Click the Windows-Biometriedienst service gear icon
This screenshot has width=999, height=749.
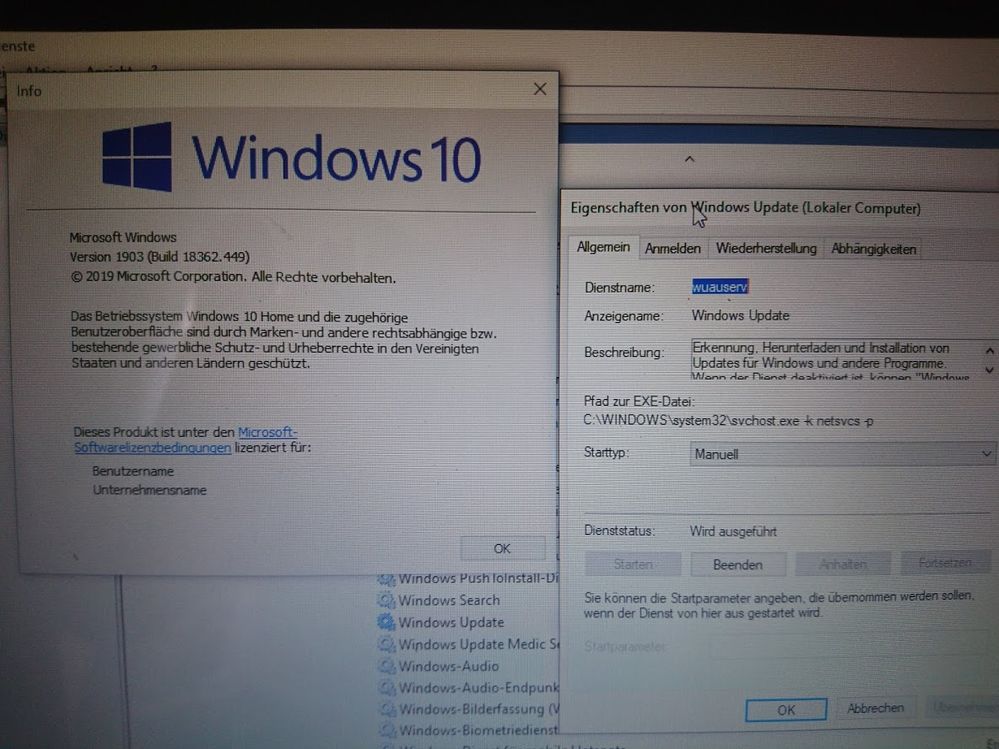(x=386, y=731)
